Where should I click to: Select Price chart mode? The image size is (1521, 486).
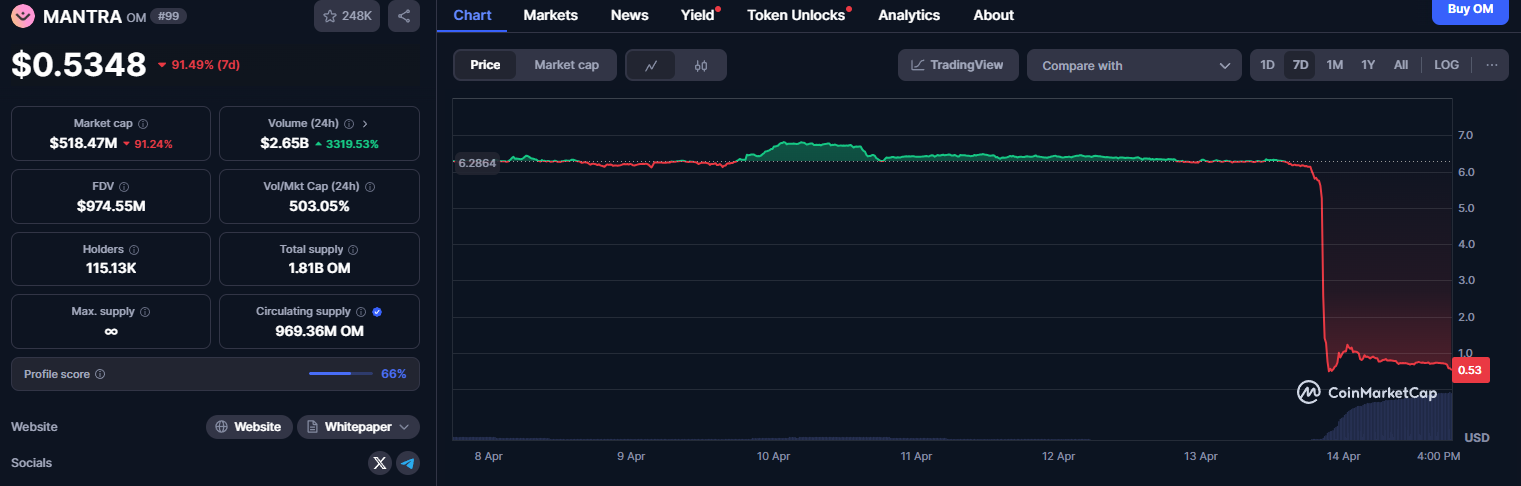pyautogui.click(x=485, y=65)
